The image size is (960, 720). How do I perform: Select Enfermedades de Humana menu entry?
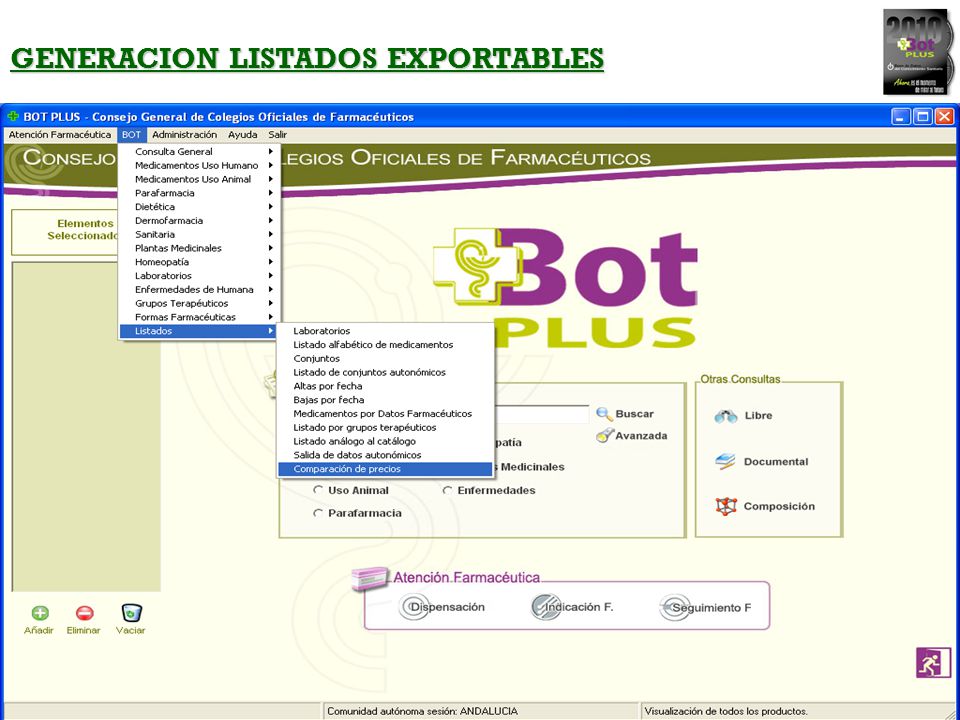click(x=199, y=289)
